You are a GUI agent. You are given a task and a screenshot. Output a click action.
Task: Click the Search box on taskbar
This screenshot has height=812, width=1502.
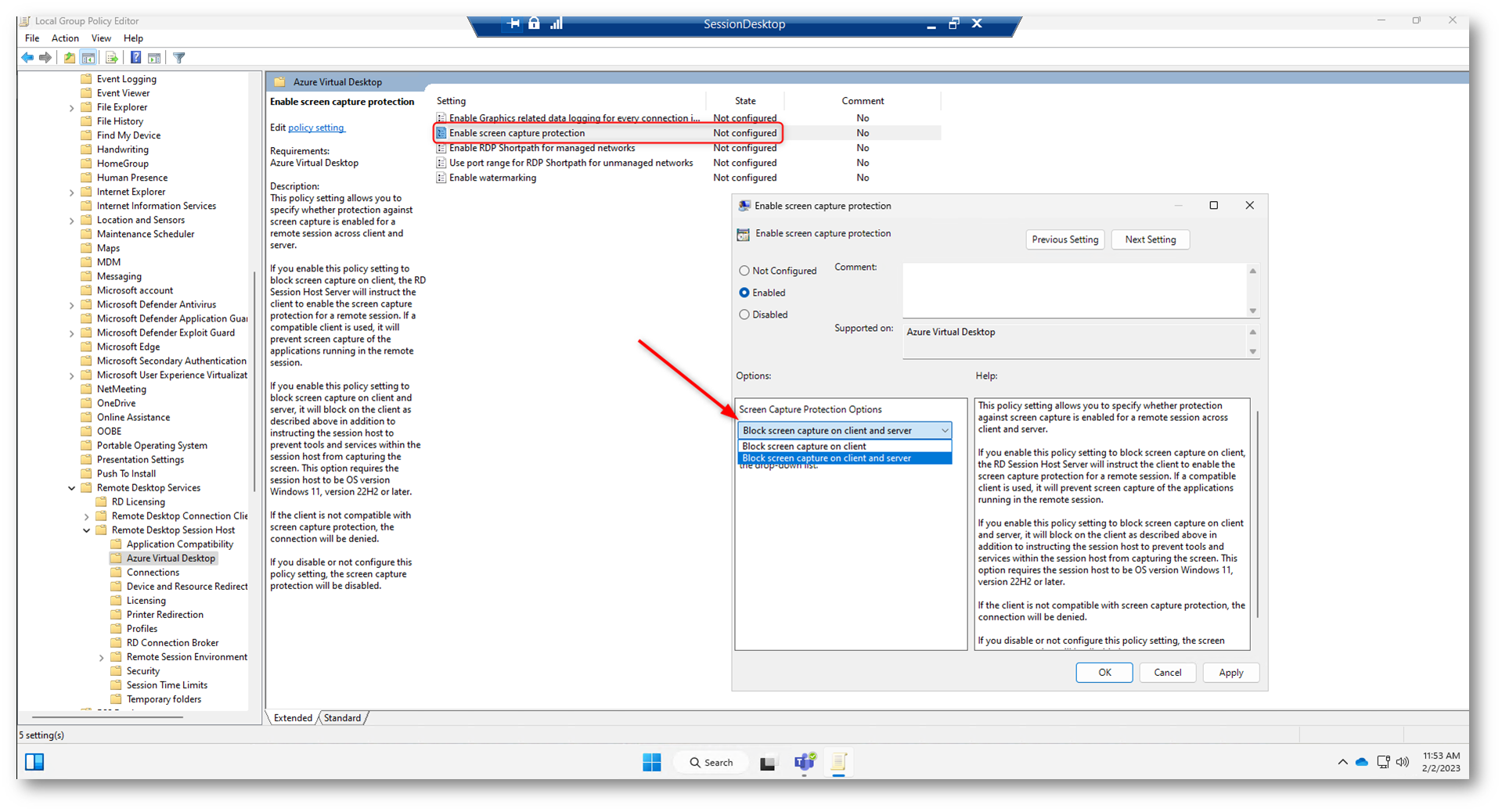[711, 762]
